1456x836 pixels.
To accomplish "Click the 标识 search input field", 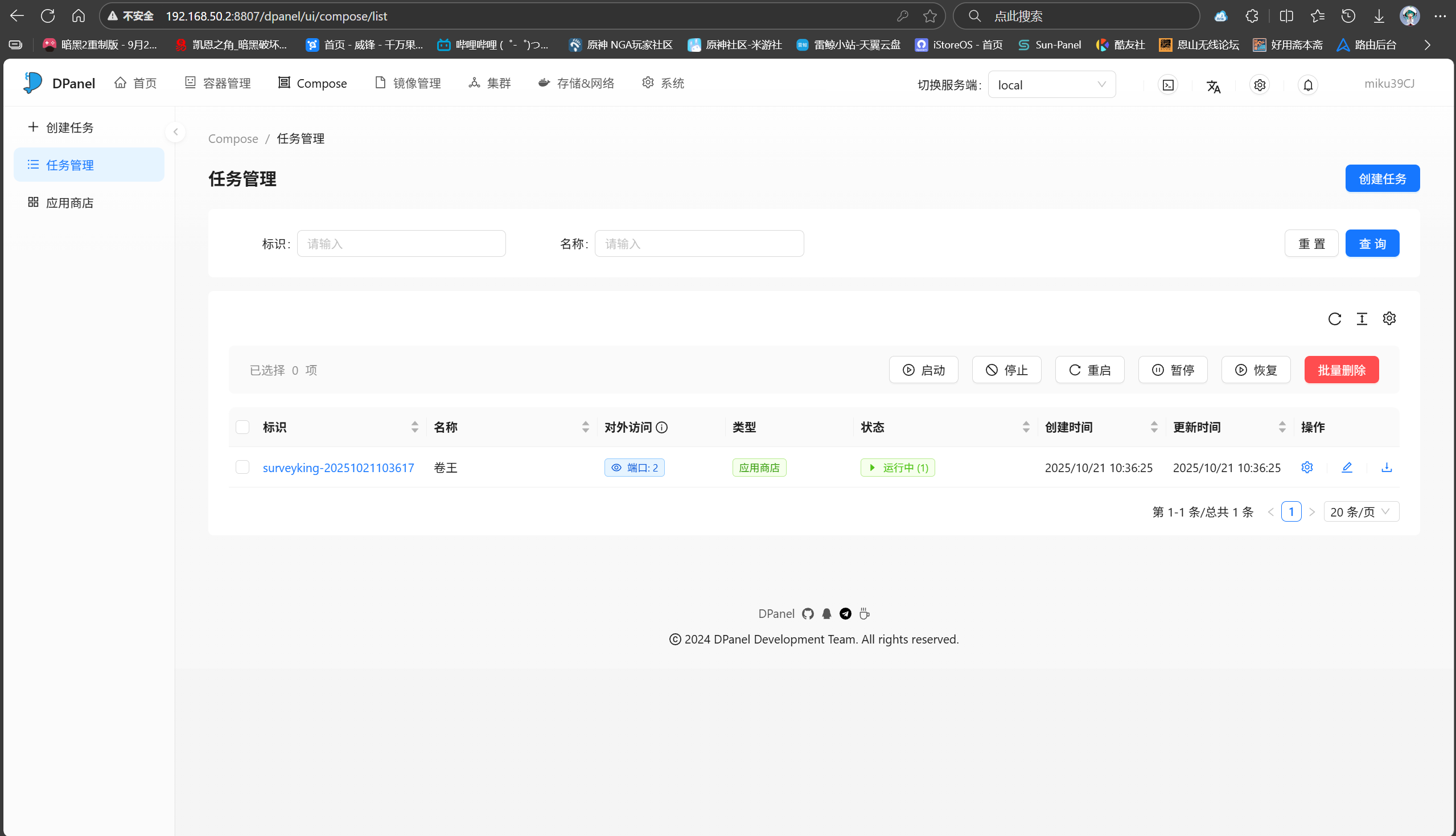I will click(401, 243).
